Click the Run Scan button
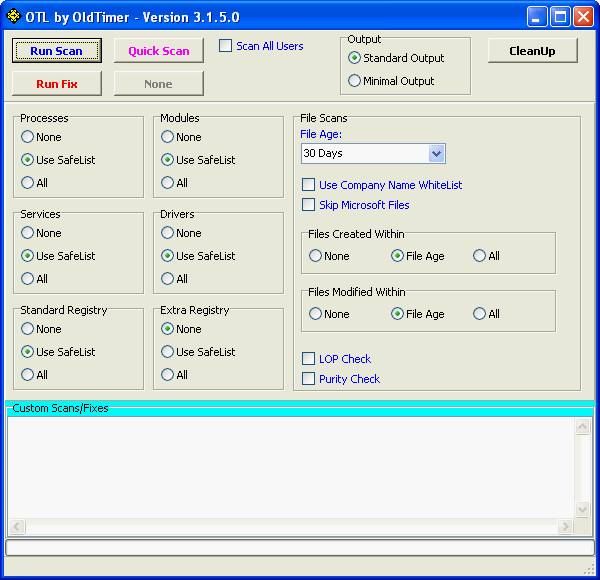 57,51
